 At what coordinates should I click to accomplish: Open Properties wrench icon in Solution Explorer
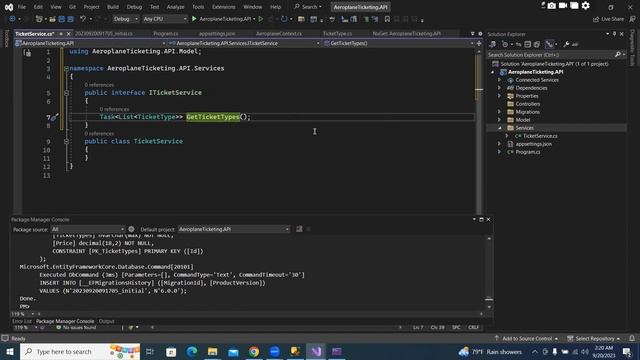click(566, 44)
